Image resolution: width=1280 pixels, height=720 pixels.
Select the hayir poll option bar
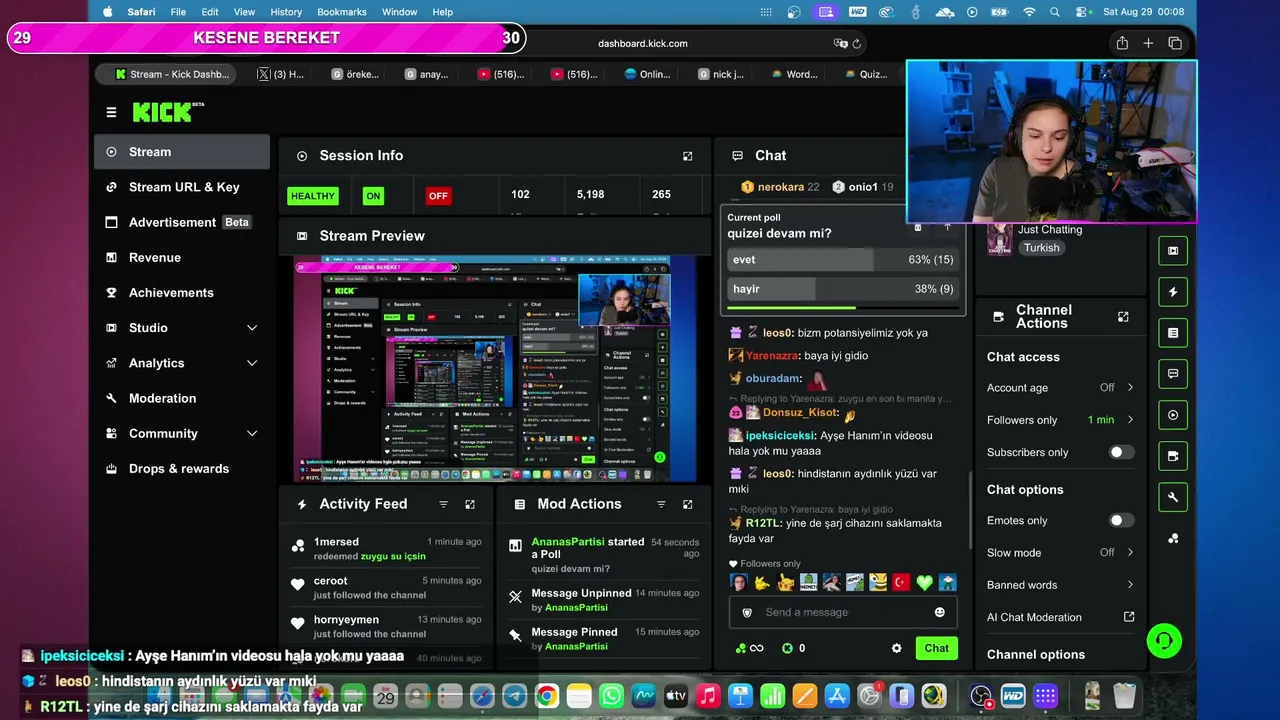[x=842, y=289]
